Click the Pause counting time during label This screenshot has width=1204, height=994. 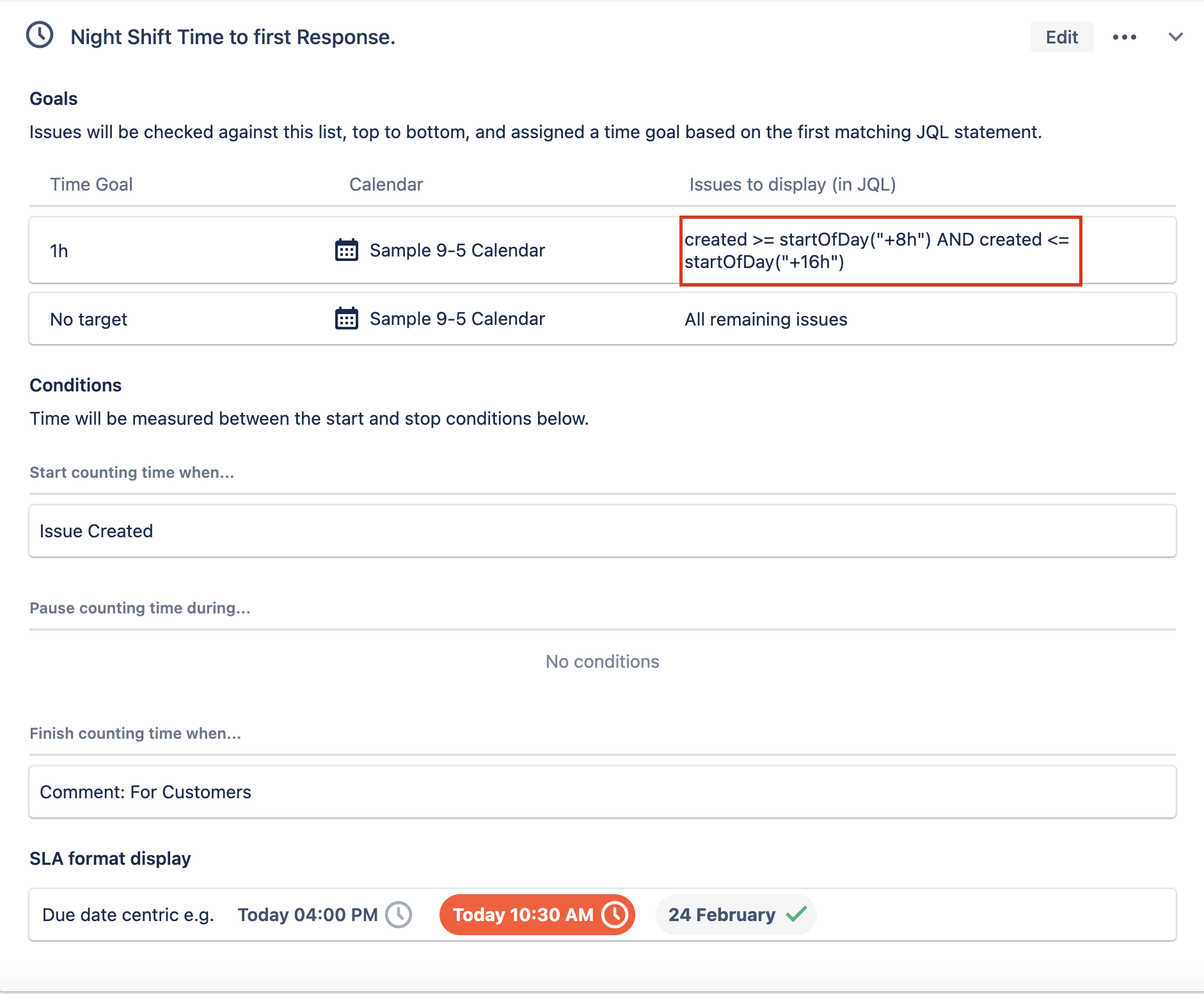[x=140, y=608]
